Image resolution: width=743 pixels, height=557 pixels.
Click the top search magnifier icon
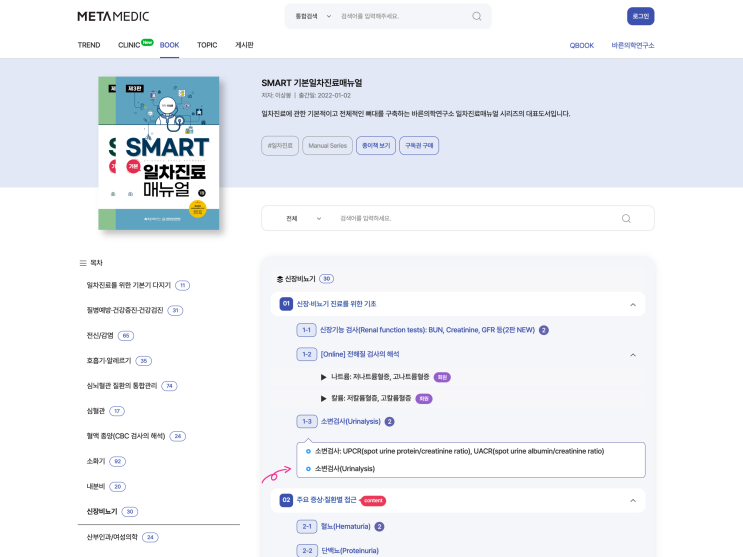pos(477,17)
